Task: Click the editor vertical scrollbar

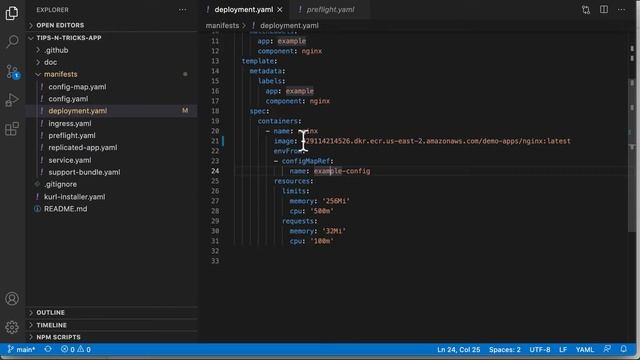Action: (x=632, y=155)
